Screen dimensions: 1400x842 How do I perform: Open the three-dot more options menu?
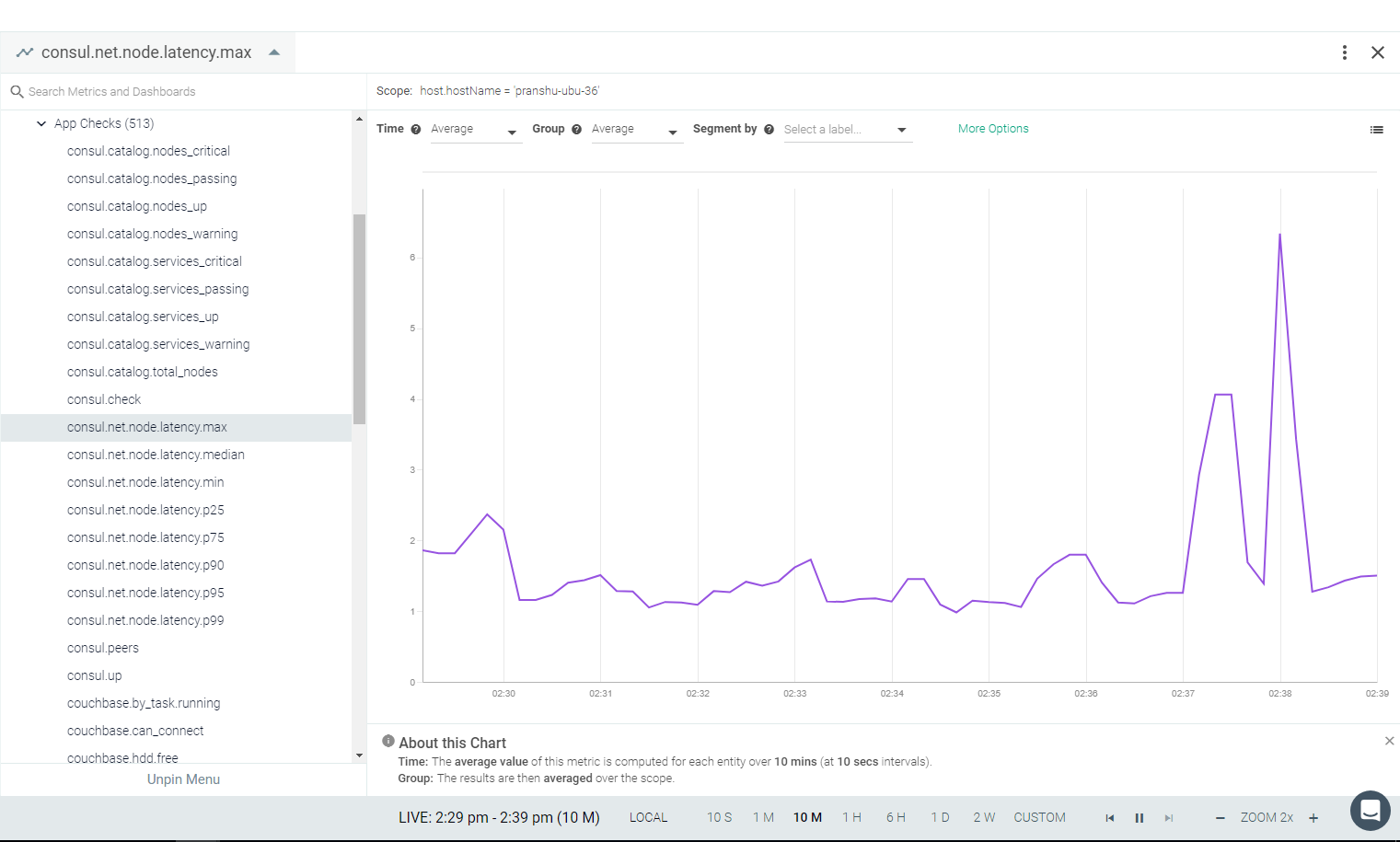[x=1345, y=52]
